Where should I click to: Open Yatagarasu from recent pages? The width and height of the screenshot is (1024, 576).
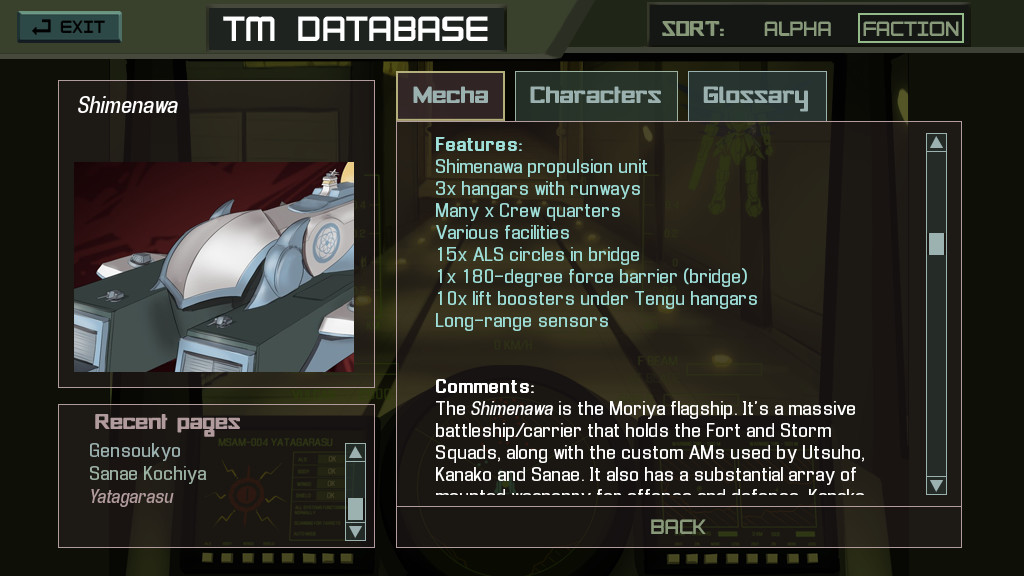(x=131, y=497)
